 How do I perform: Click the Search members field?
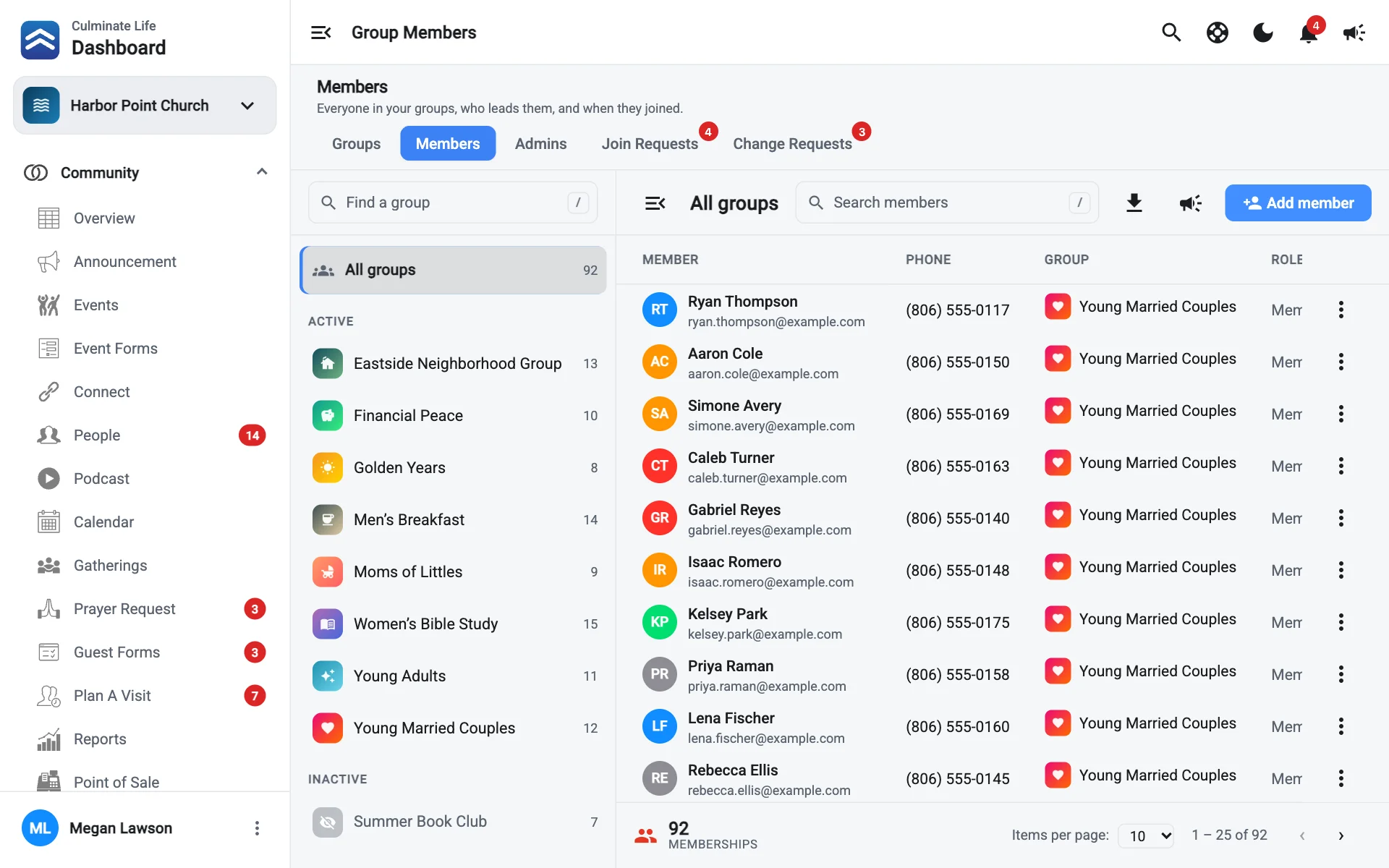[947, 203]
